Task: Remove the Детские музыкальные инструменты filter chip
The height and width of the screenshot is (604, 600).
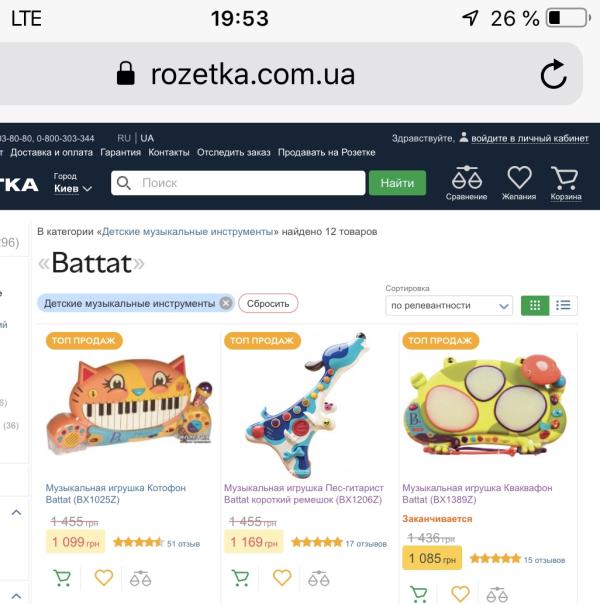Action: point(226,303)
